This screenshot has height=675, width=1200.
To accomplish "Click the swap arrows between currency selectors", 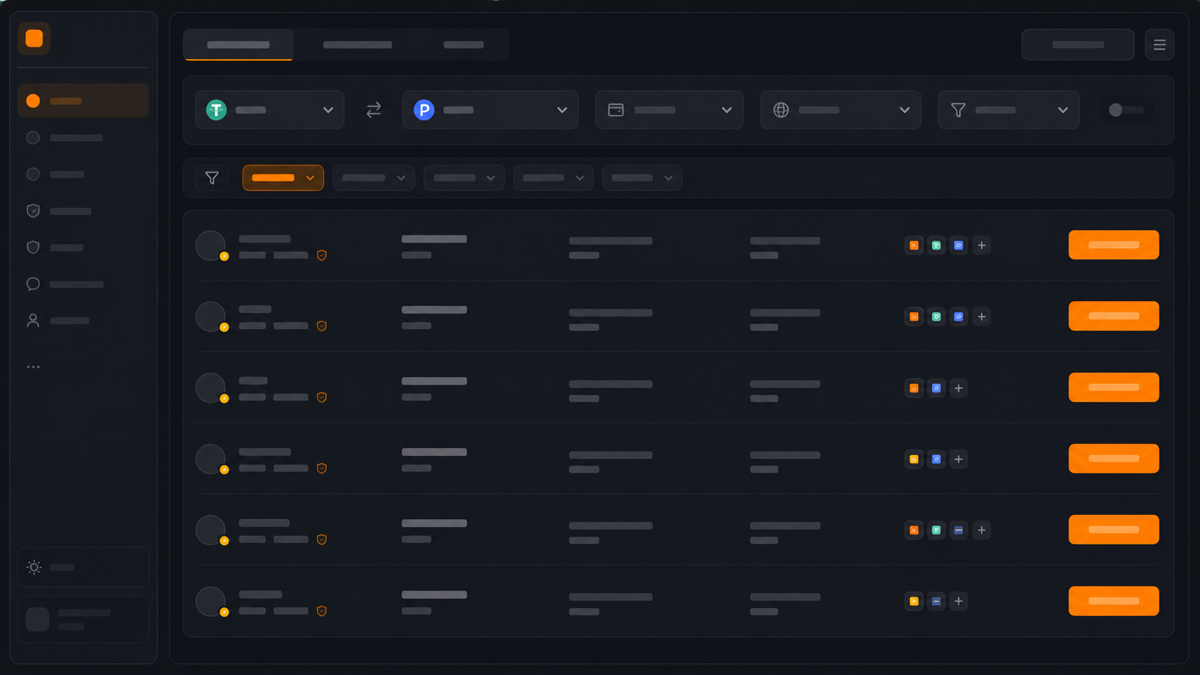I will [x=373, y=110].
